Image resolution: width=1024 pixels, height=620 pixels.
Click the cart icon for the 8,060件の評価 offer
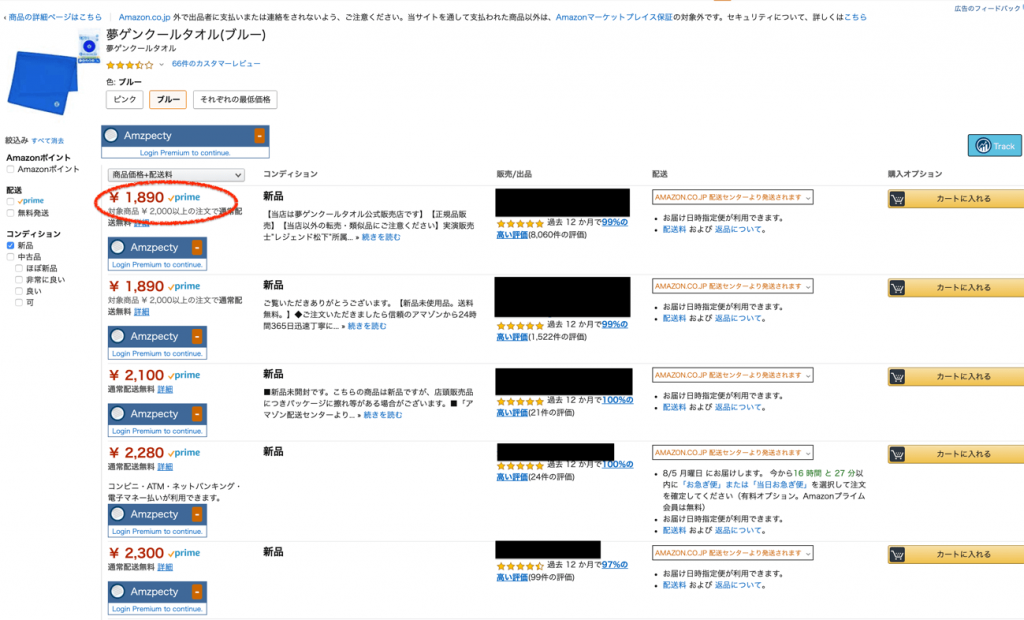click(898, 199)
